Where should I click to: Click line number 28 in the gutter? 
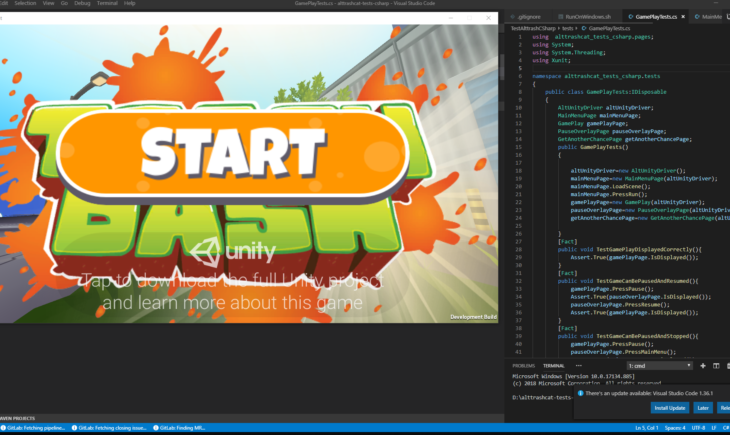coord(519,250)
